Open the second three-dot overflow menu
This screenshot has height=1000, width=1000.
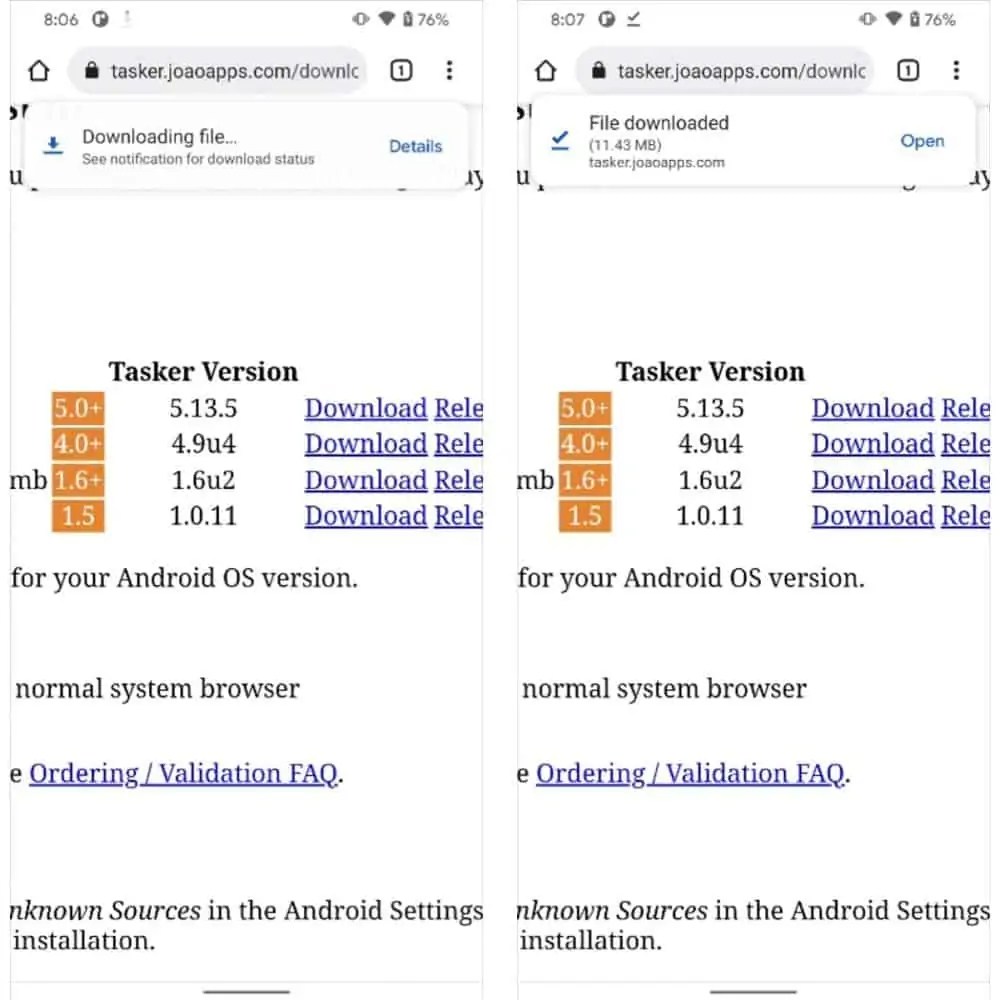[x=956, y=70]
